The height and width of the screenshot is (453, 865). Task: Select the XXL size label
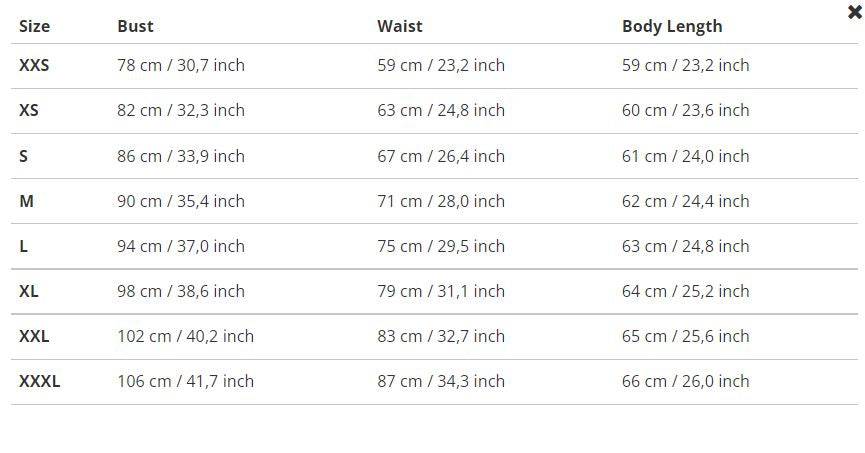pos(34,336)
